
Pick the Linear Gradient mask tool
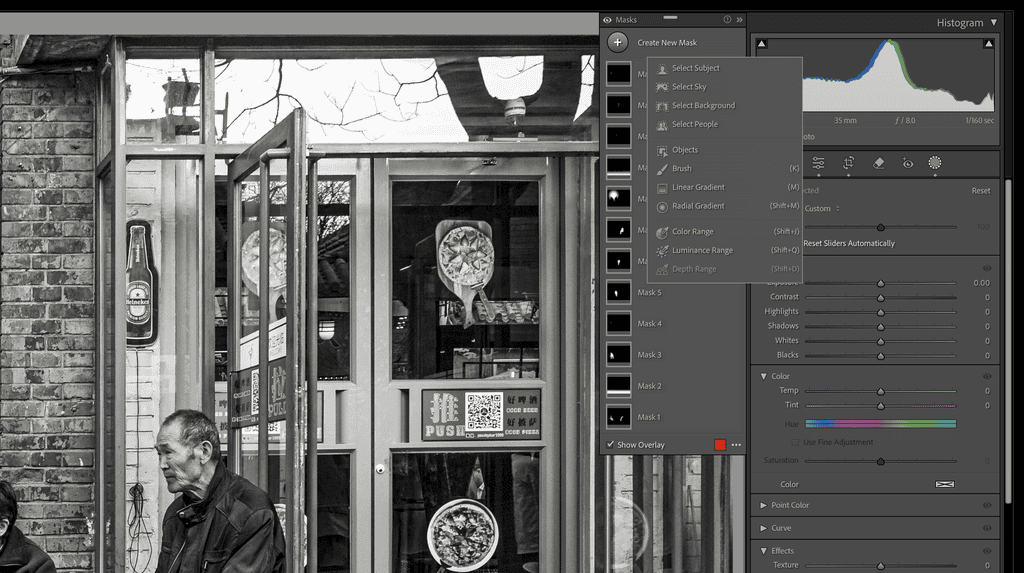[x=698, y=188]
